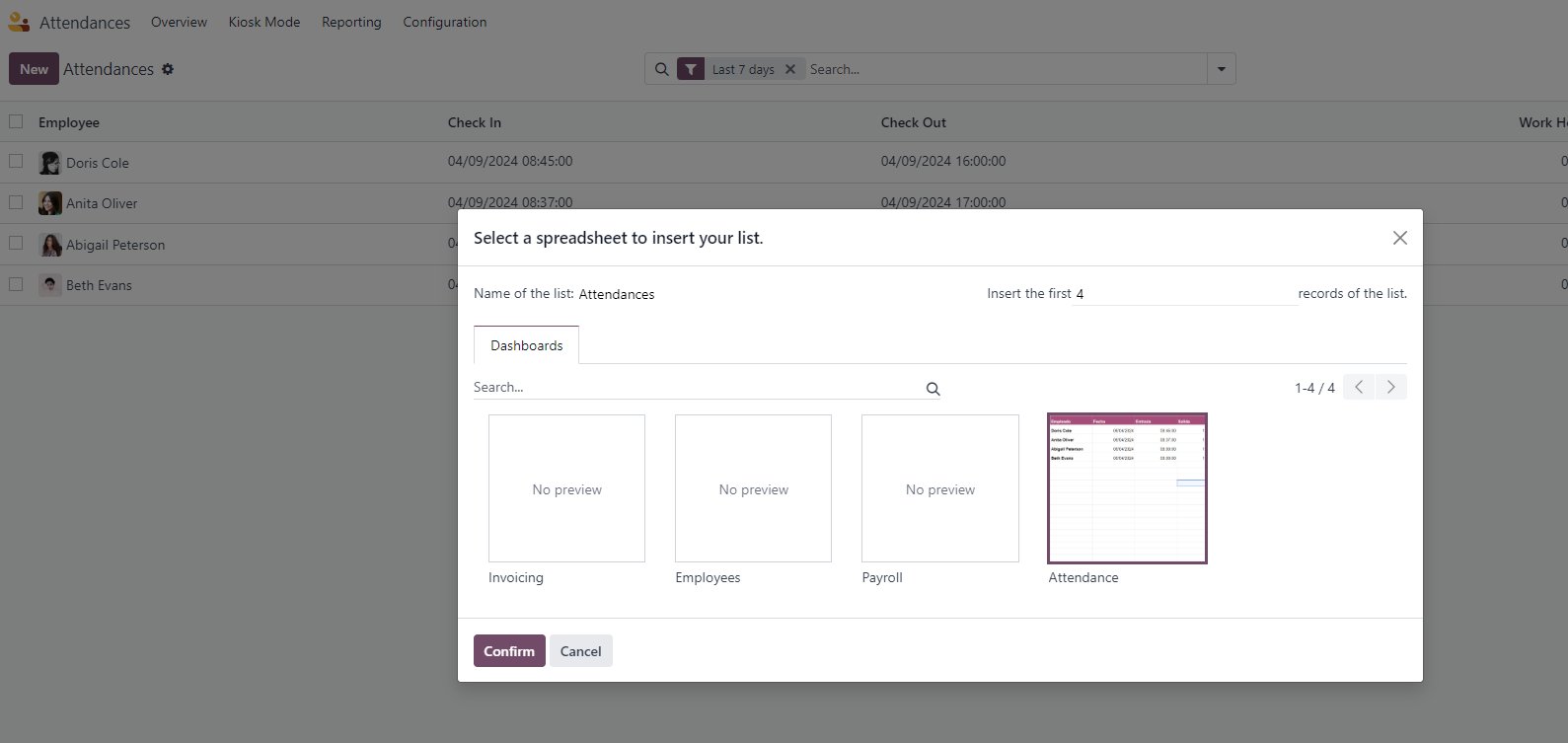Select the Payroll spreadsheet thumbnail

(940, 488)
